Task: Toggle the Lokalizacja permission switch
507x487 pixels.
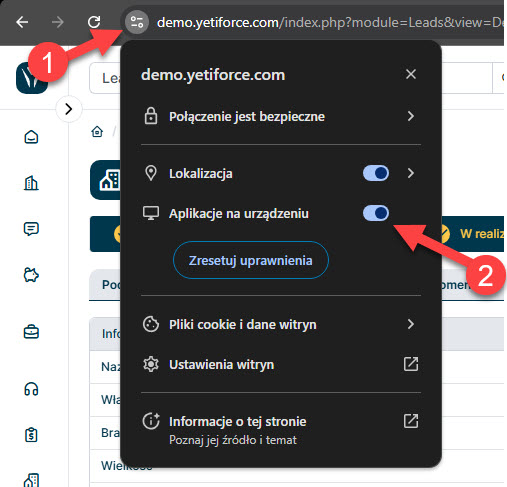Action: 376,173
